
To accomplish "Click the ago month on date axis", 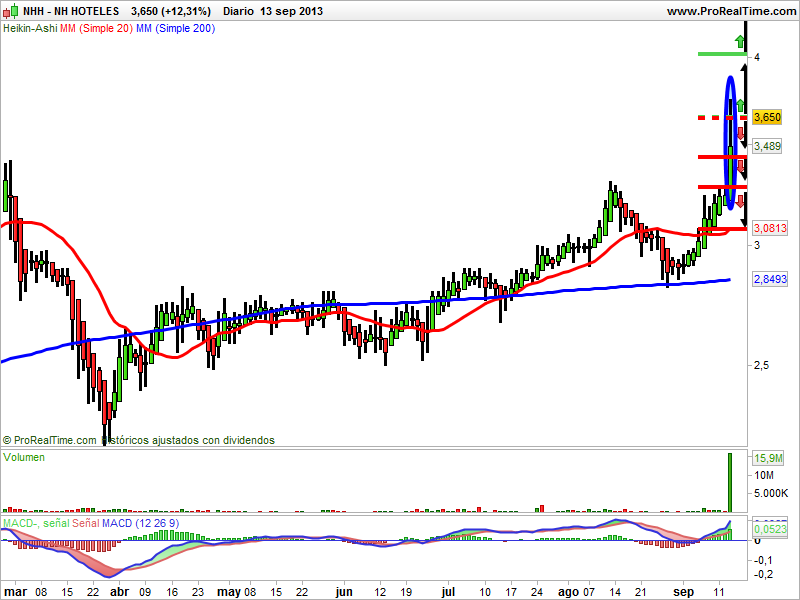I will tap(568, 592).
